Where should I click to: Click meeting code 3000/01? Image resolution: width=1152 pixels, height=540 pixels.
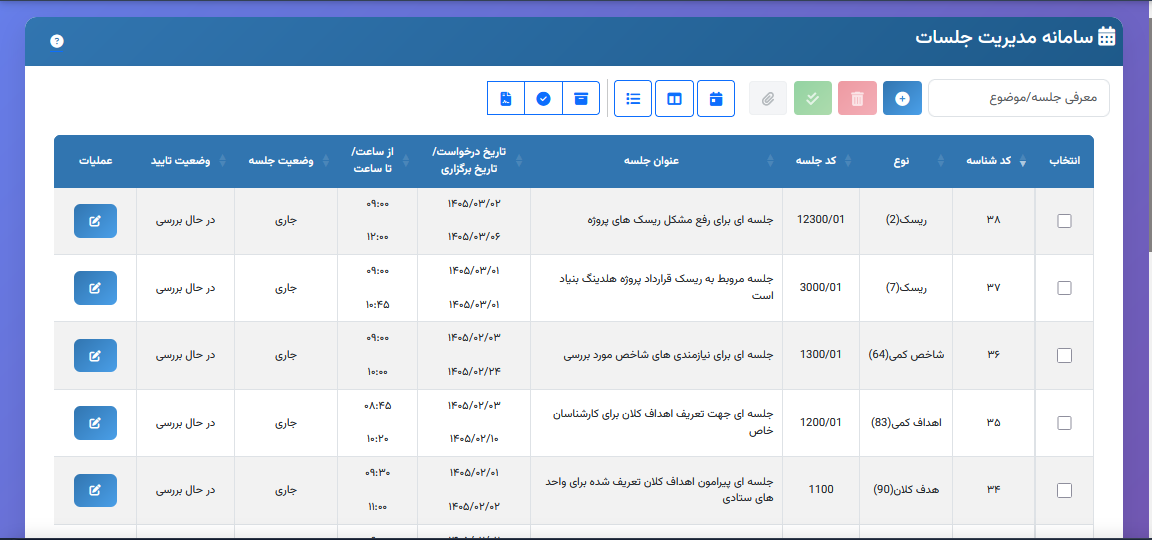(x=821, y=288)
